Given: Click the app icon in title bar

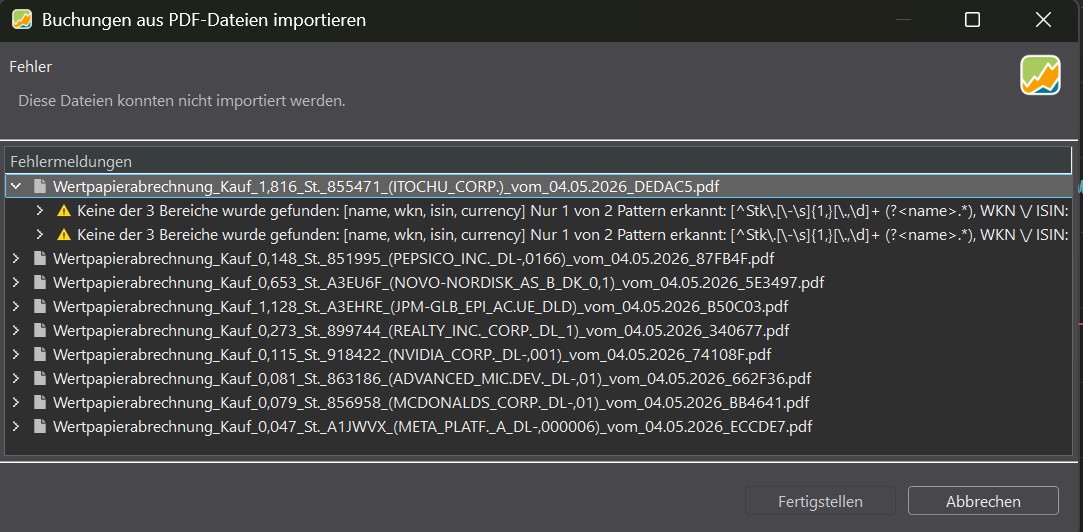Looking at the screenshot, I should click(x=22, y=19).
